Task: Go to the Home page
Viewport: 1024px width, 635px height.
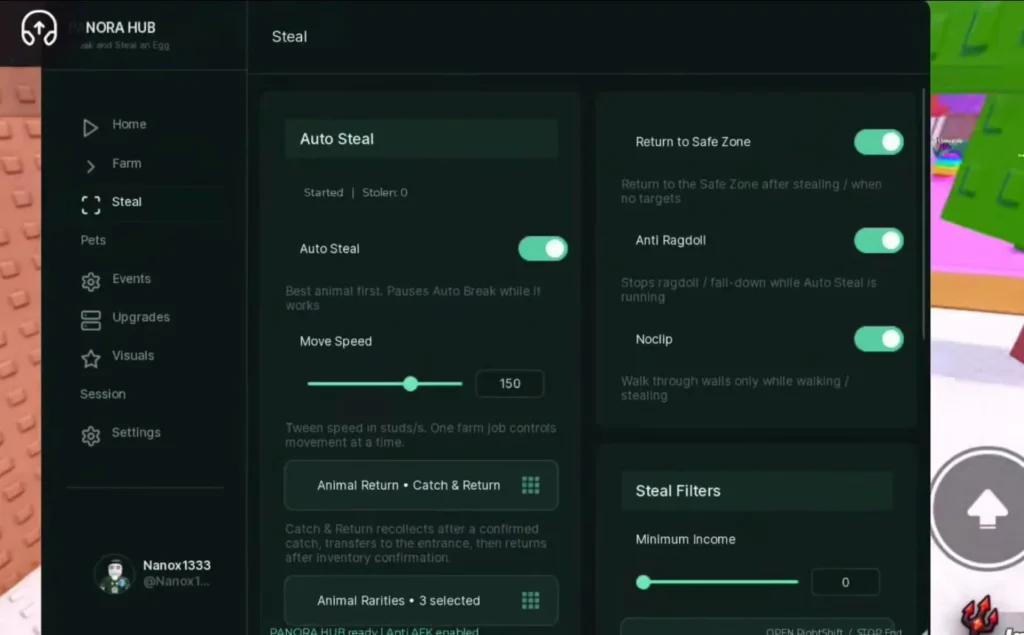Action: coord(129,124)
